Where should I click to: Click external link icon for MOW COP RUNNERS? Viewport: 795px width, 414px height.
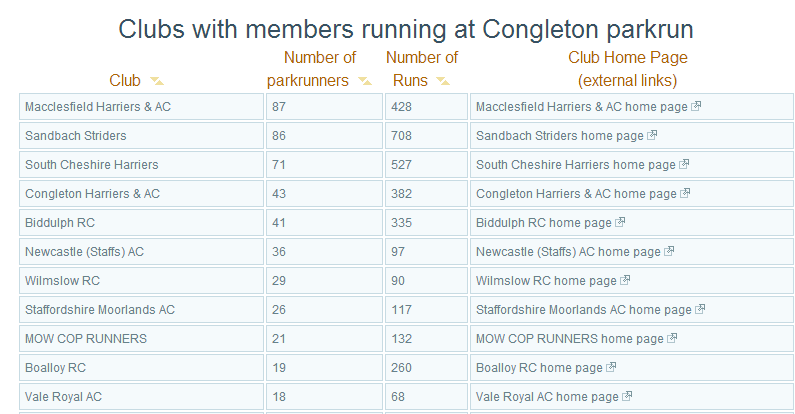pos(672,337)
